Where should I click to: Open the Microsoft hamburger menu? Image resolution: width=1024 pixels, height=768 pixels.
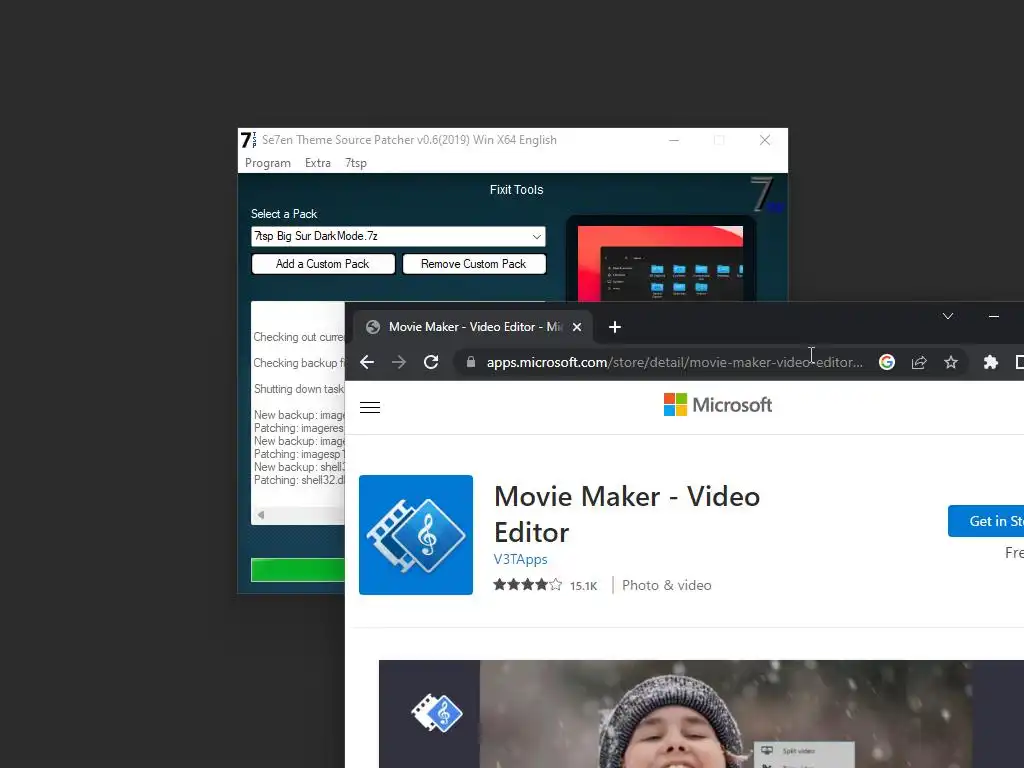pyautogui.click(x=370, y=408)
